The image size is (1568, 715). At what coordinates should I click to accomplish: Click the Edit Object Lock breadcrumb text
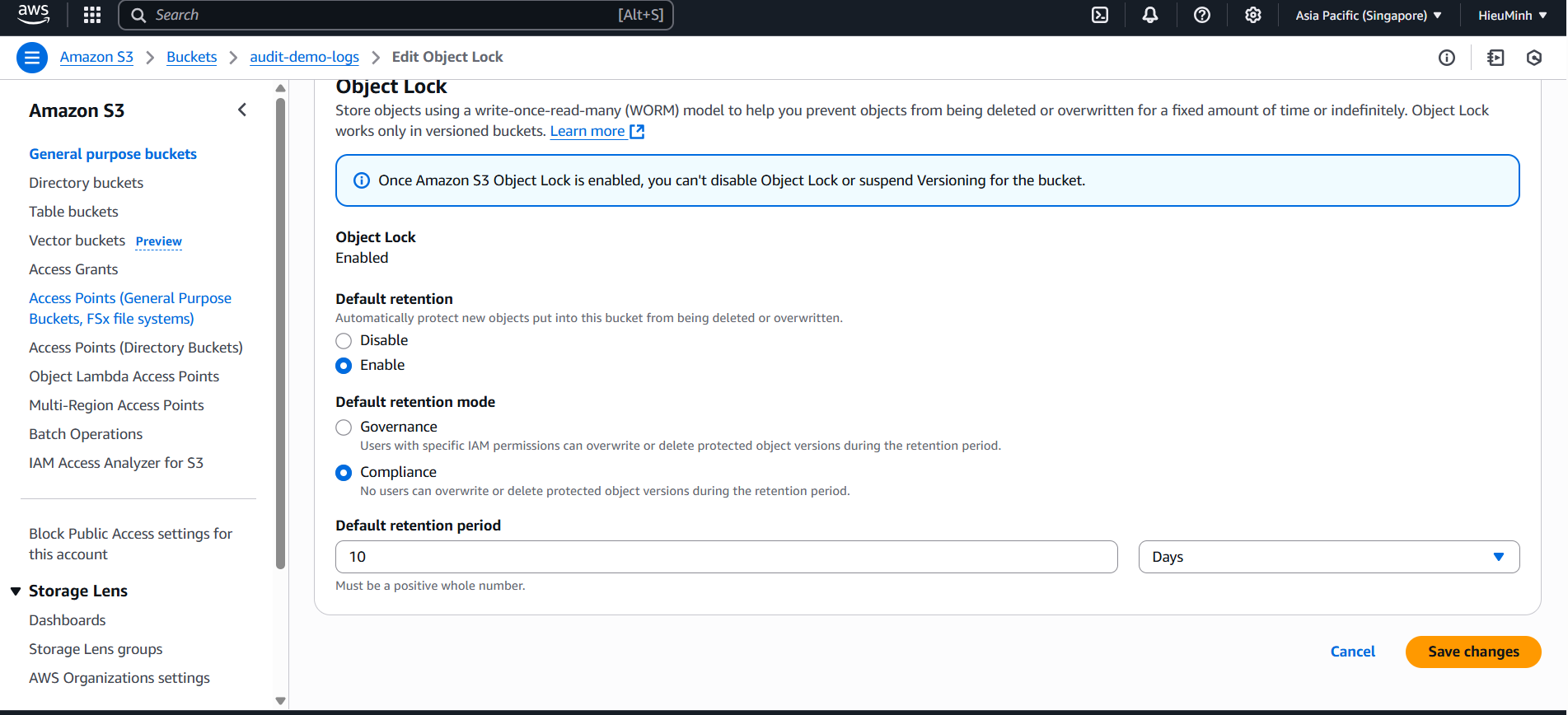tap(447, 57)
